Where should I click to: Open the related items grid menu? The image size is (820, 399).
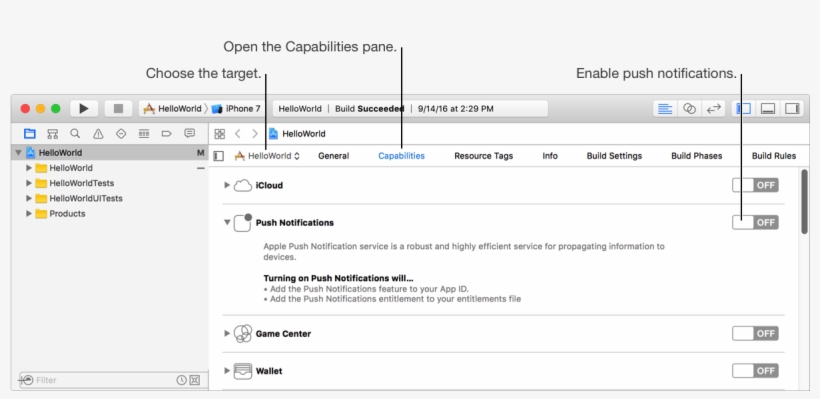pos(220,134)
